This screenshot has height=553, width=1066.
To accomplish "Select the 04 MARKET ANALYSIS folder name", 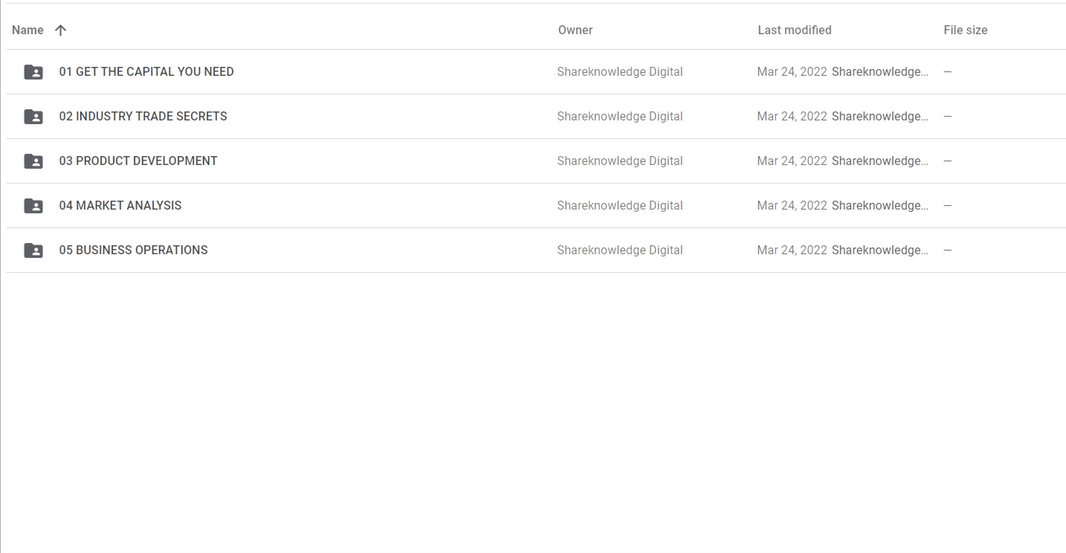I will (120, 205).
